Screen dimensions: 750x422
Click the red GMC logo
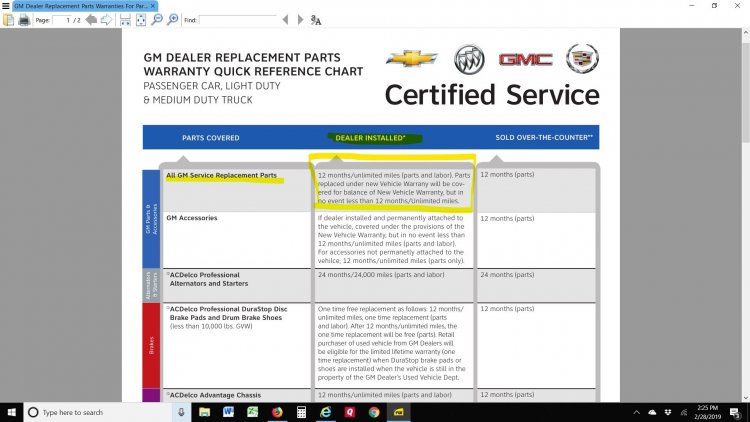tap(525, 59)
